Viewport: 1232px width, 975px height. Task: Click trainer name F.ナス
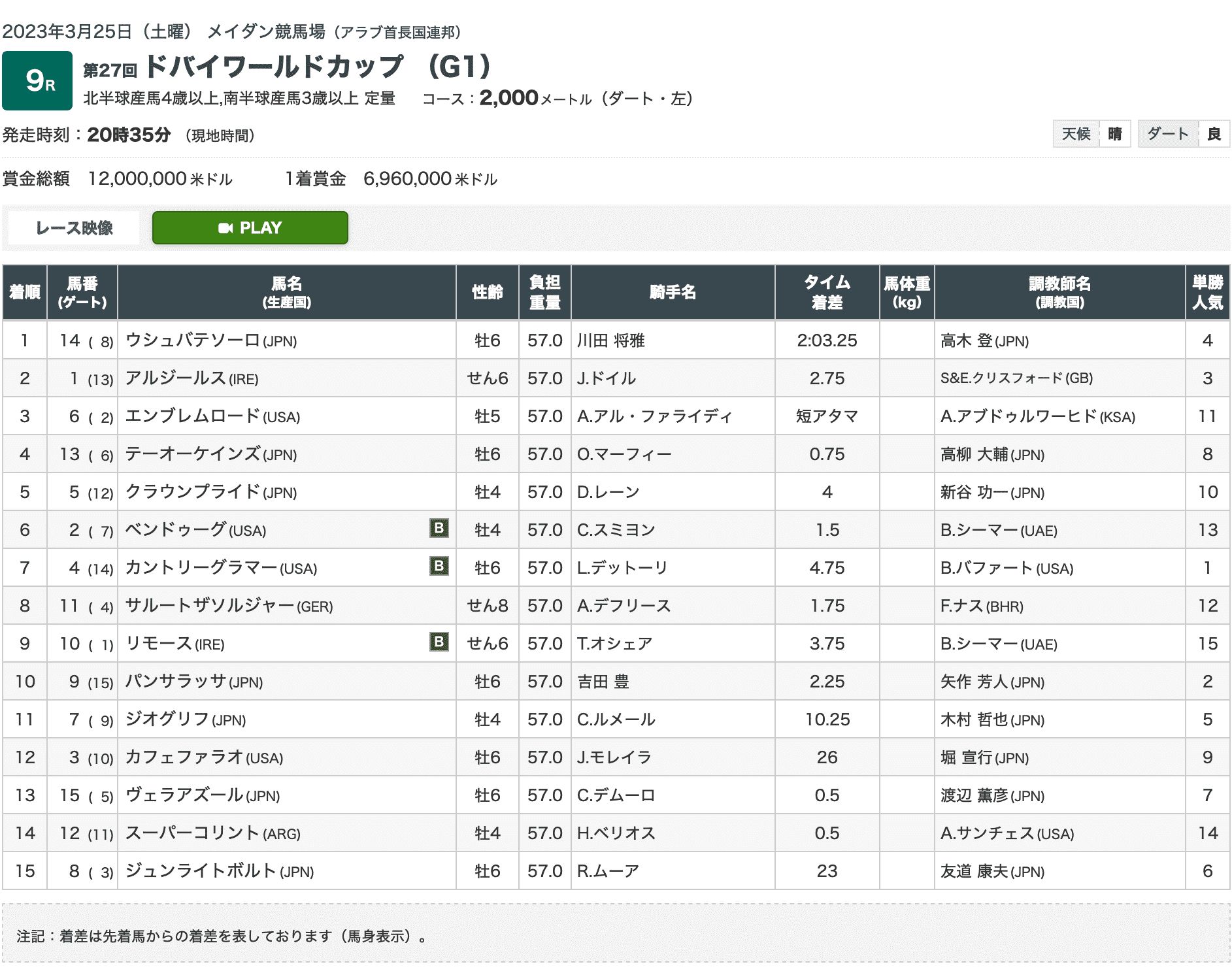tap(962, 606)
